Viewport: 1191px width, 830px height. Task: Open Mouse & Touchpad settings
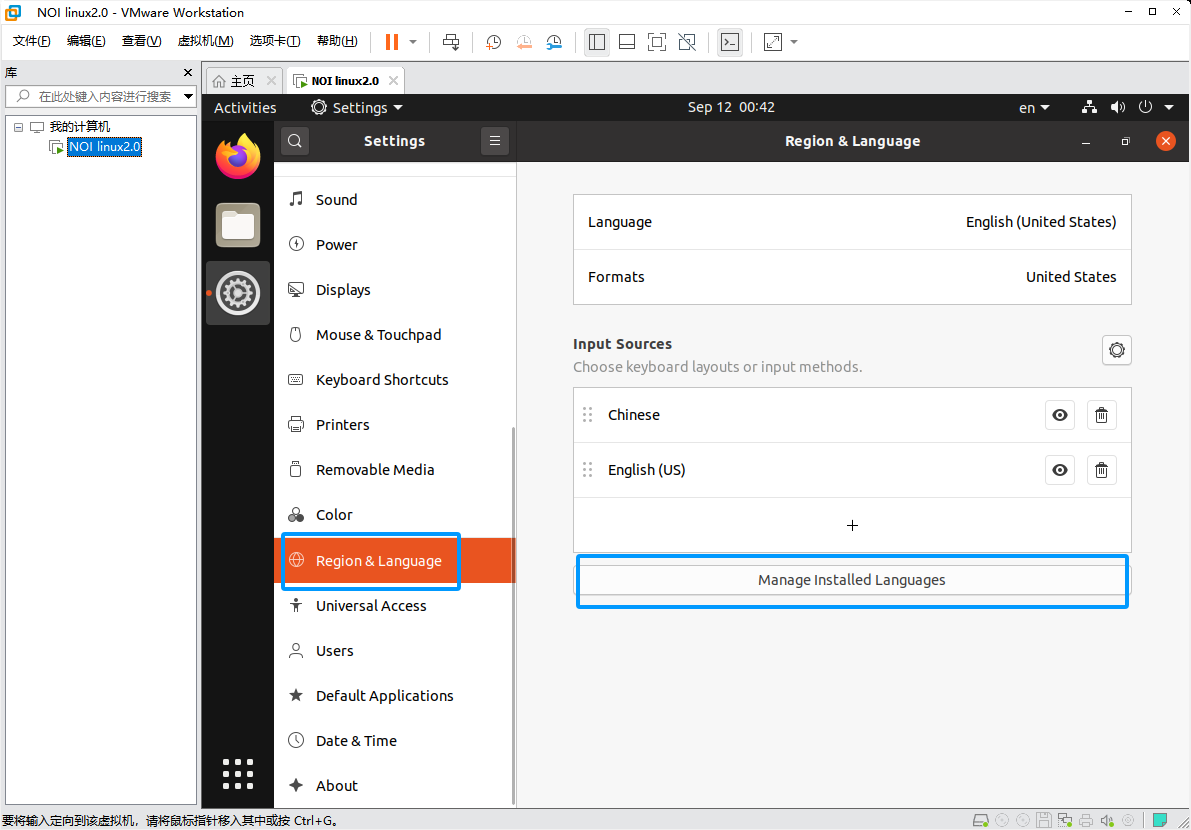(x=395, y=335)
